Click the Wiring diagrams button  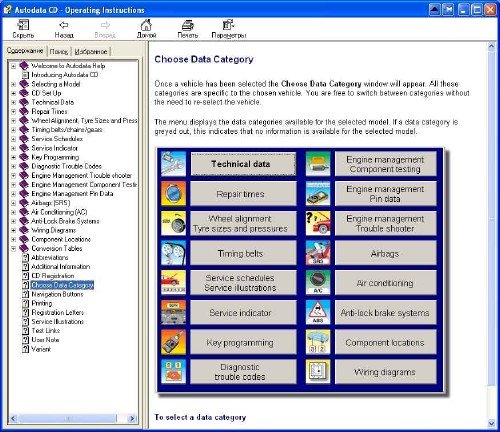(x=385, y=372)
